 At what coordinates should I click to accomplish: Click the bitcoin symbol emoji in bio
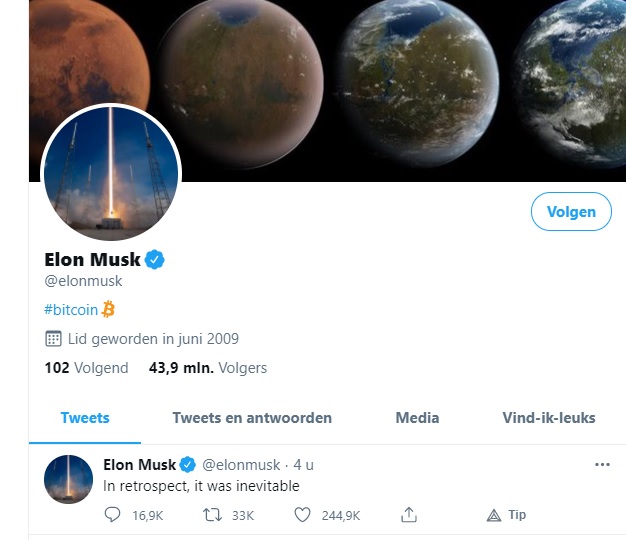point(108,309)
